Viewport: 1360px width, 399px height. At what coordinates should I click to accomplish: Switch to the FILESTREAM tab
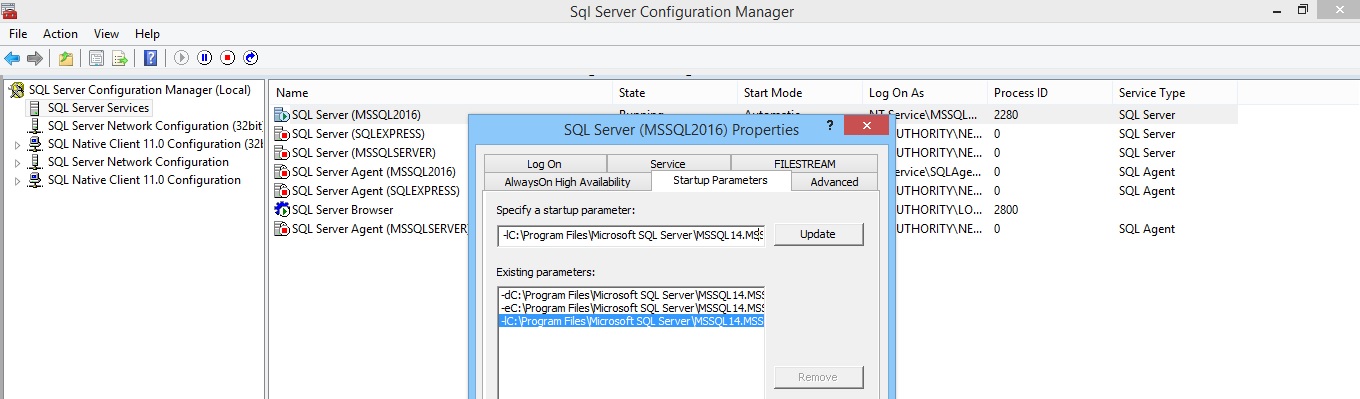point(804,164)
